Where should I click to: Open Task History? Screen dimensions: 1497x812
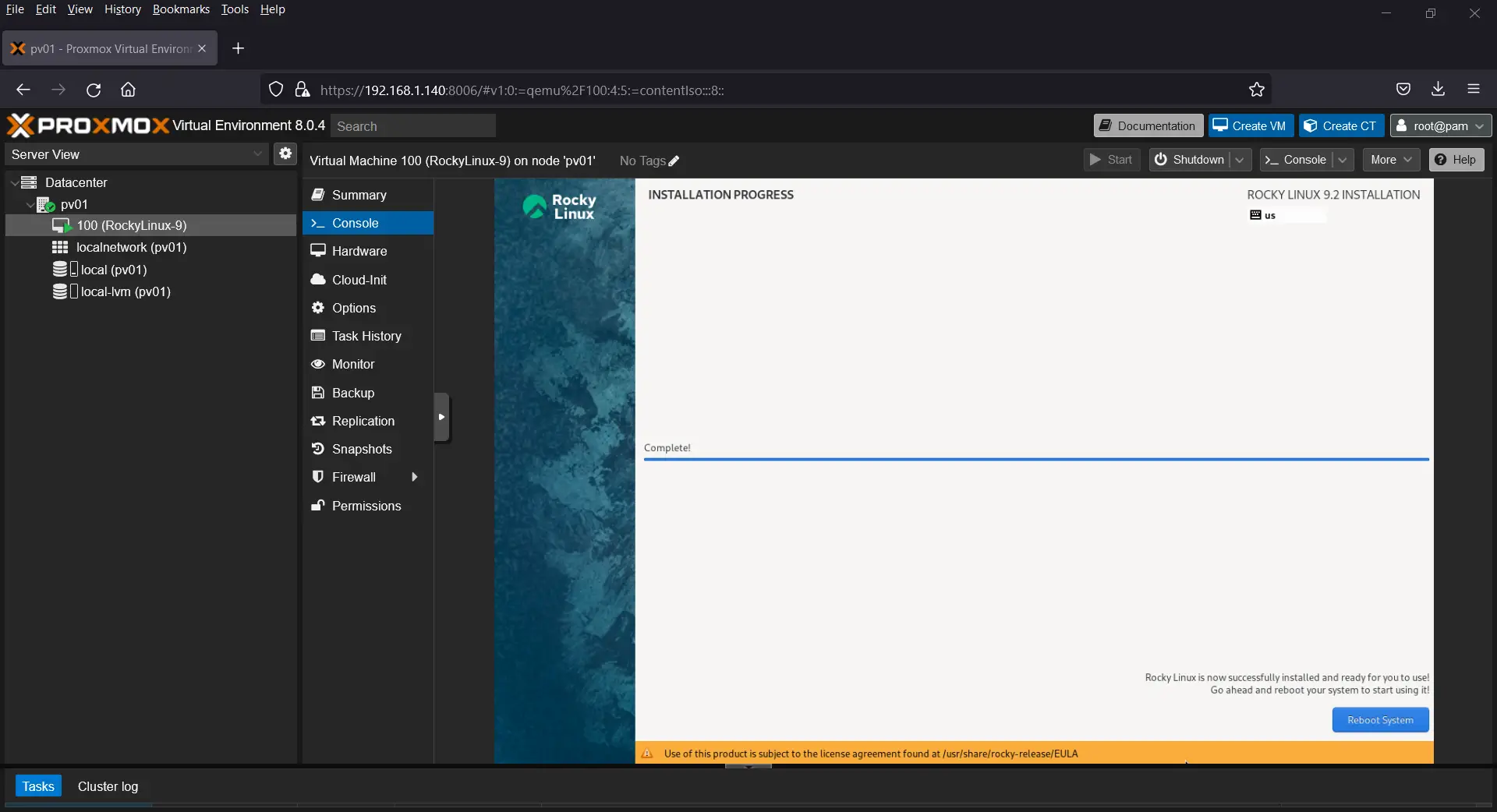point(368,336)
